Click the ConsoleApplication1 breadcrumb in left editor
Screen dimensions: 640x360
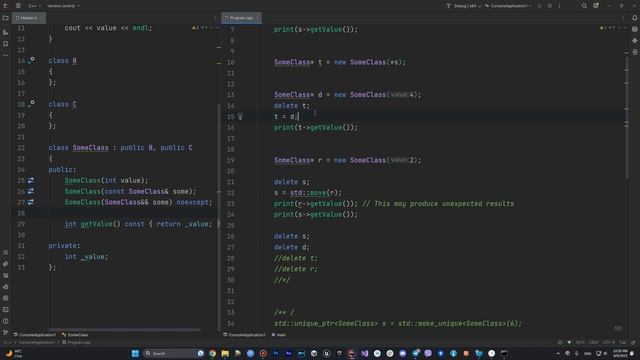click(35, 335)
